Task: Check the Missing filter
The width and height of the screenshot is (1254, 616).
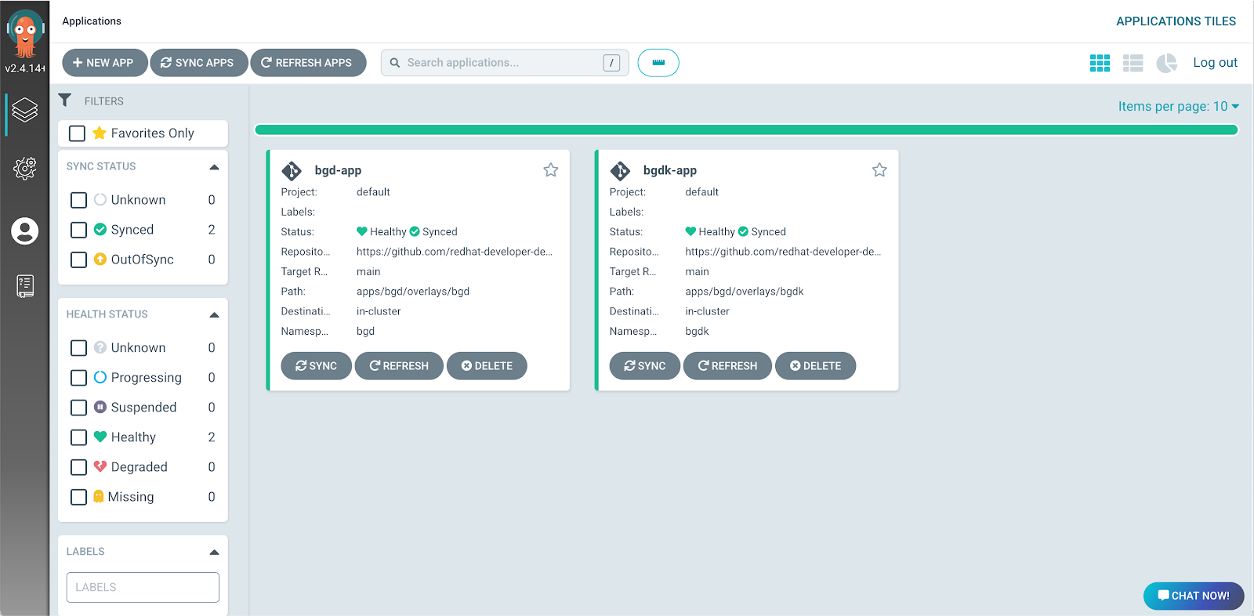Action: pyautogui.click(x=79, y=497)
